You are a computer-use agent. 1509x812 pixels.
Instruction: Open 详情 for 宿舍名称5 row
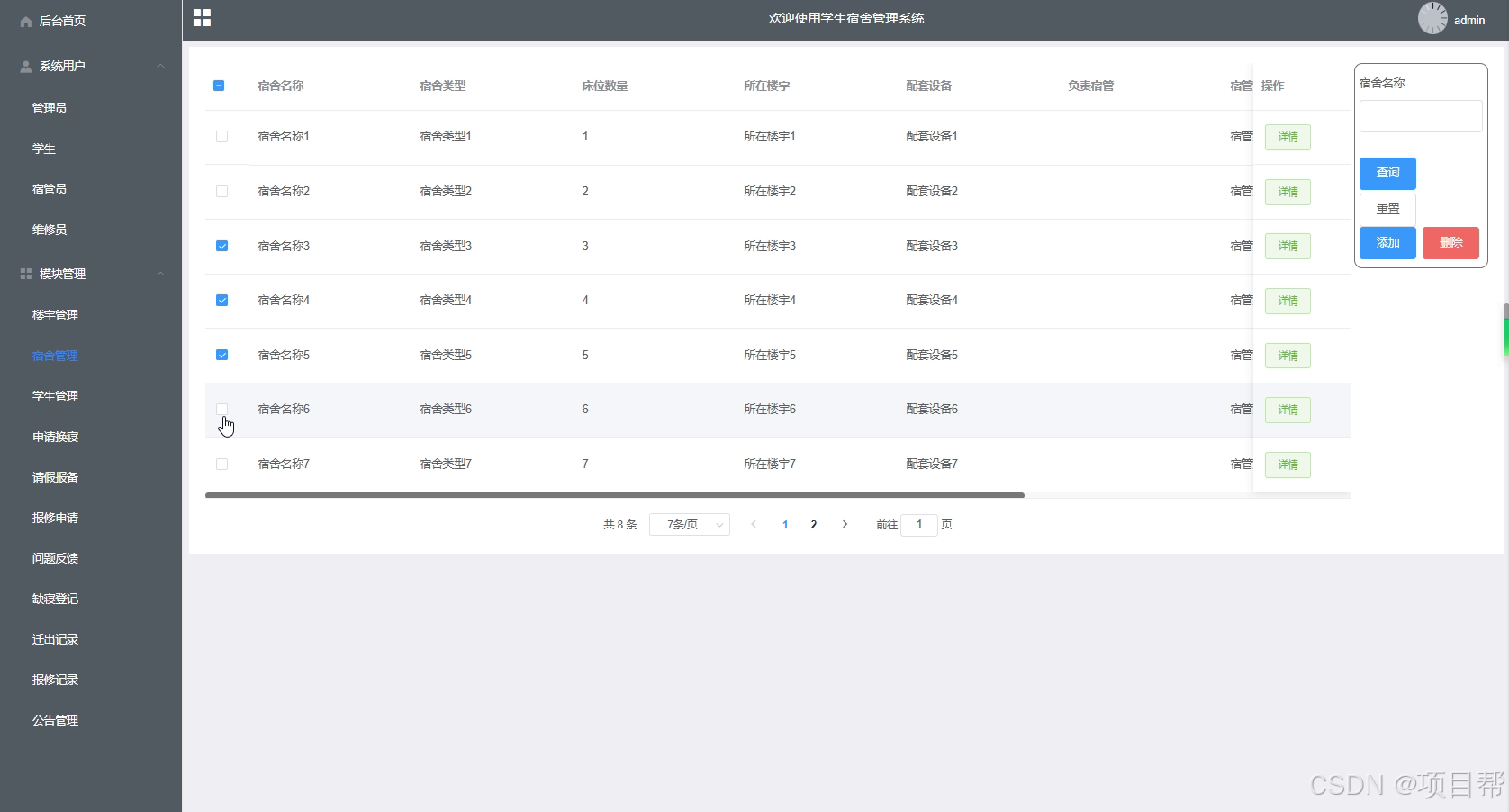tap(1288, 356)
